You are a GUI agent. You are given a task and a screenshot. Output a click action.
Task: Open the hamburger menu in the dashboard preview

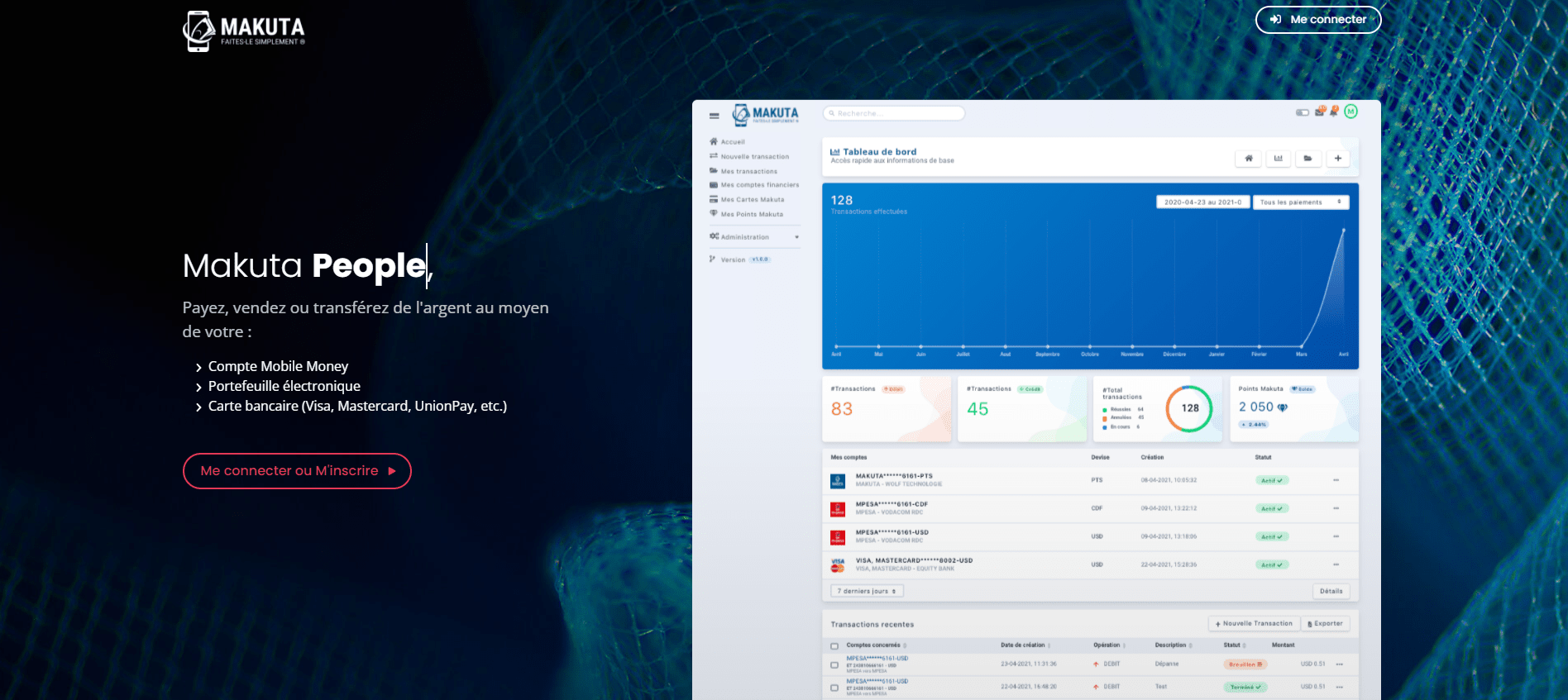click(714, 116)
